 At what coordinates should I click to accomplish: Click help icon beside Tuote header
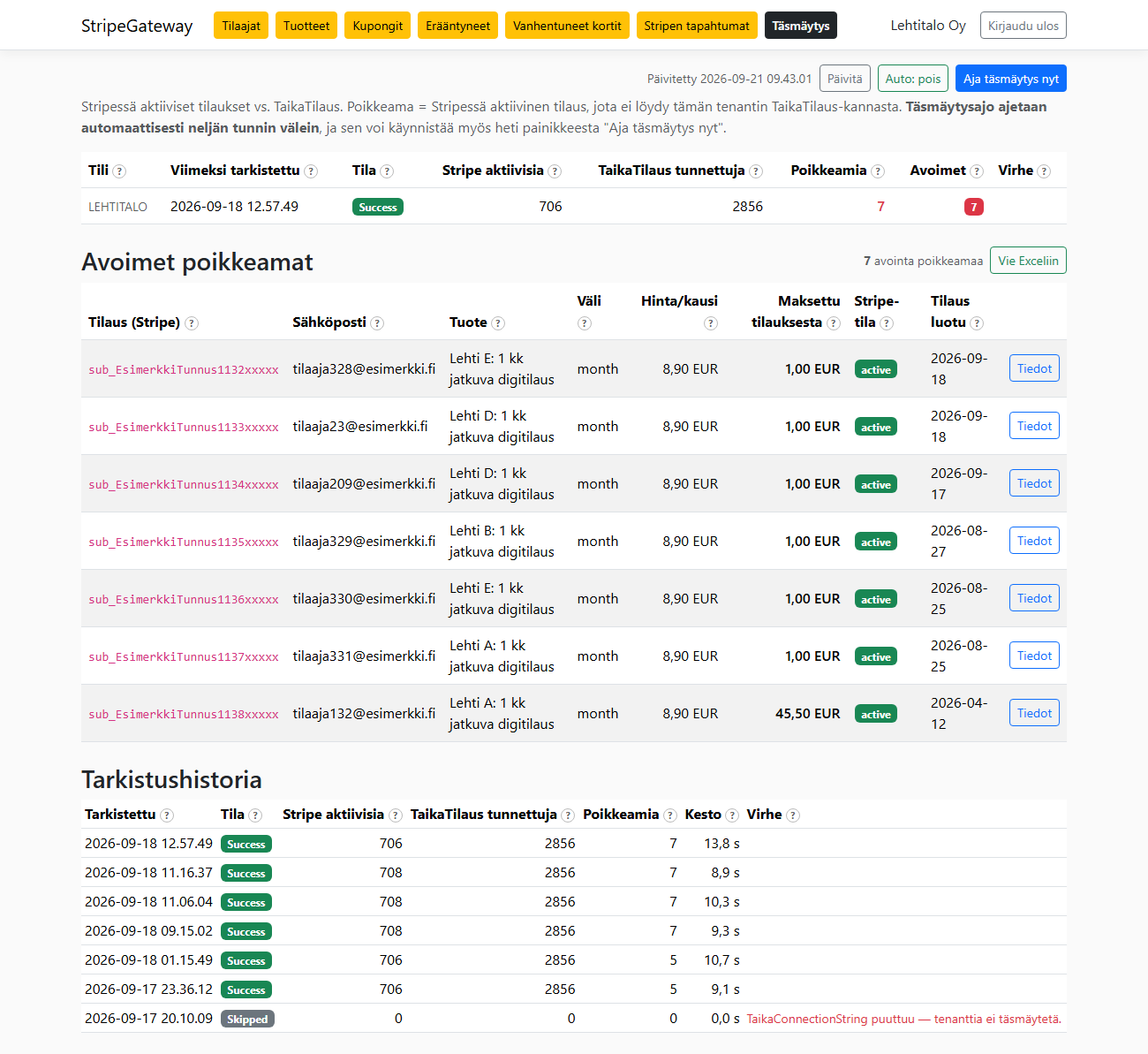498,323
